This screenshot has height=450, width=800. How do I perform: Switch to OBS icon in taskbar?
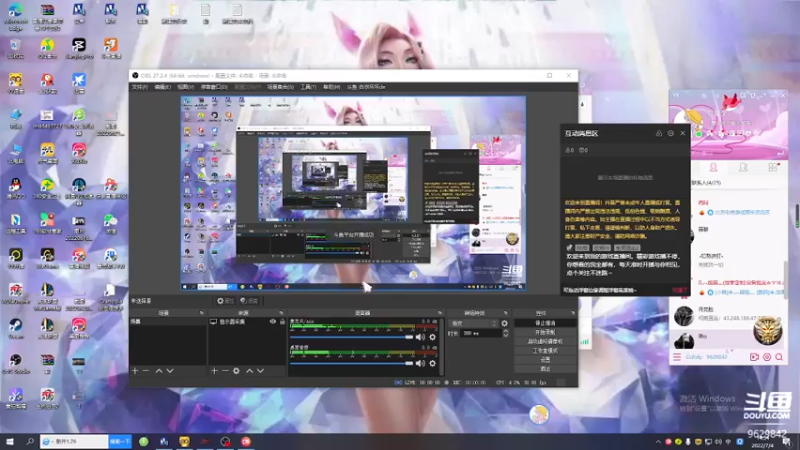[226, 442]
